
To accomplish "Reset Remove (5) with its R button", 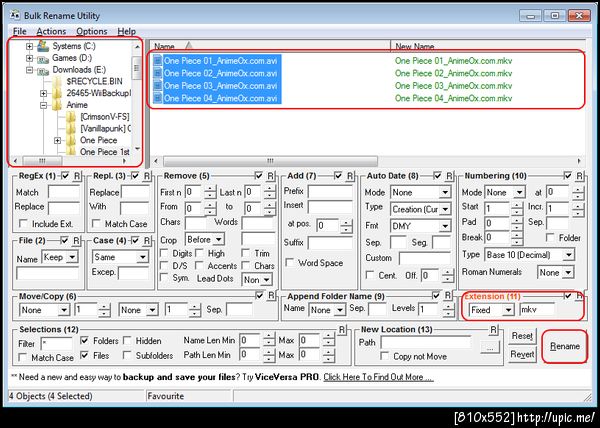I will tap(271, 176).
